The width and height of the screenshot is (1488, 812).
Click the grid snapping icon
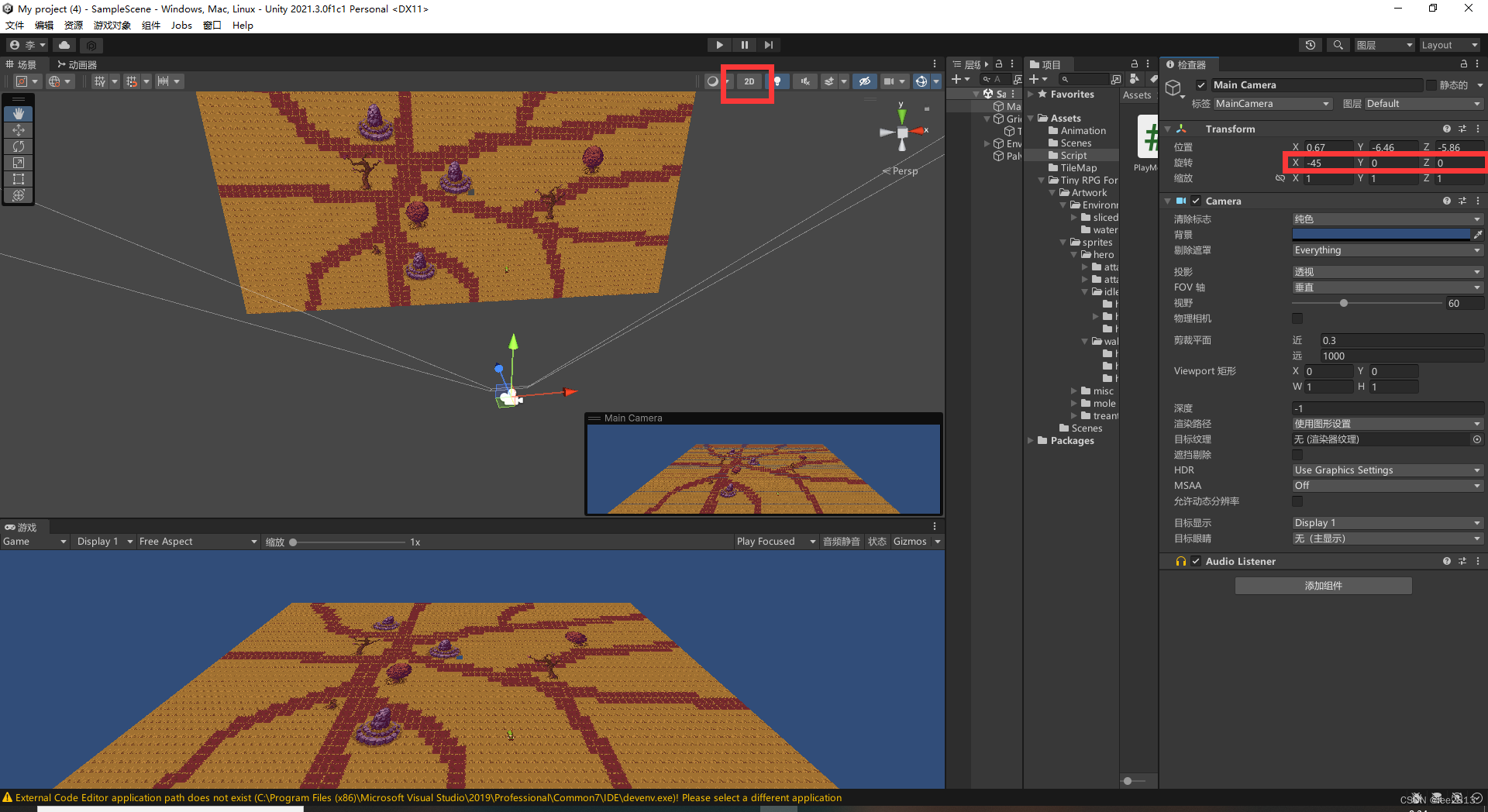[131, 81]
